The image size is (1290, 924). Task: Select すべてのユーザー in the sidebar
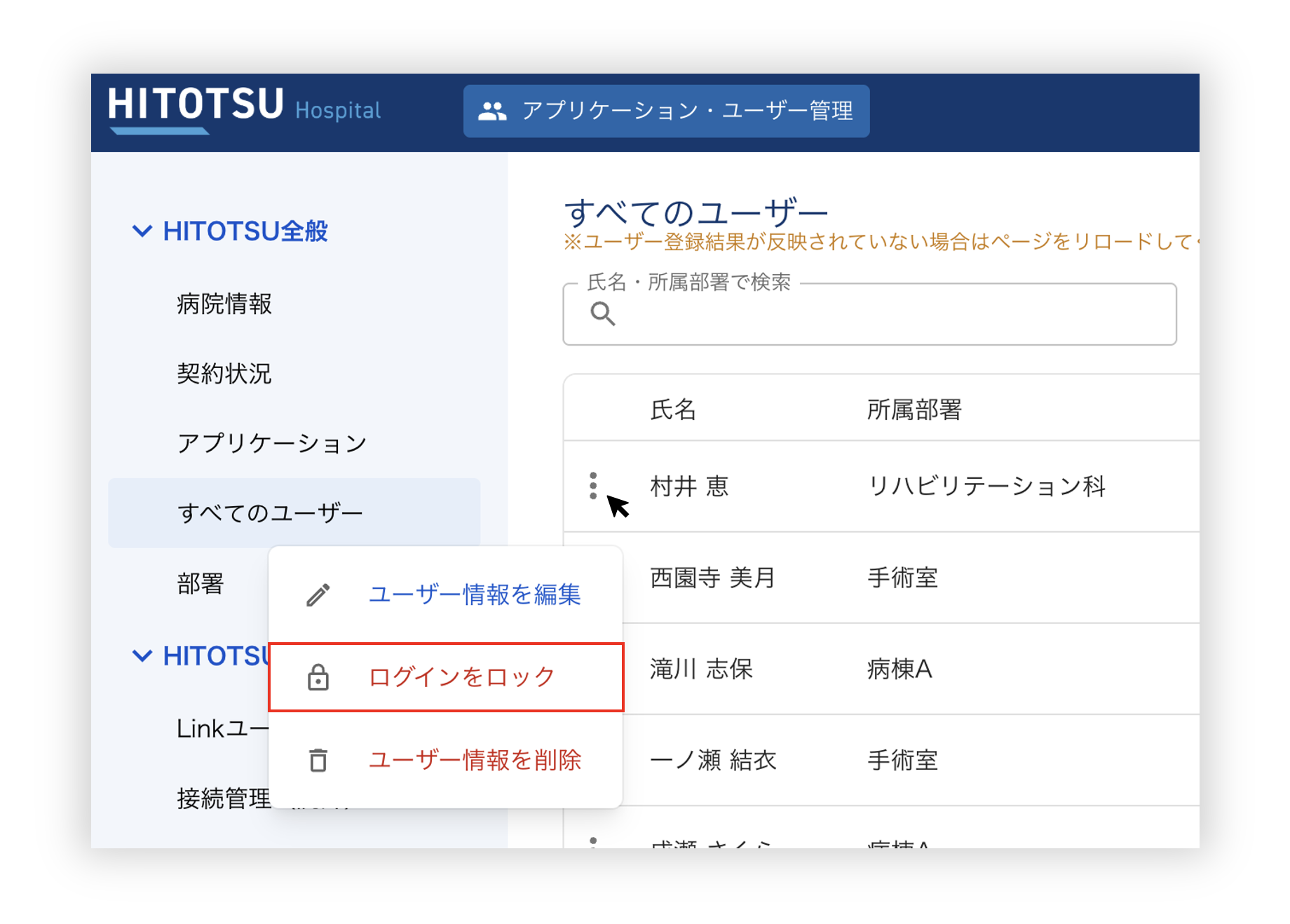(271, 513)
